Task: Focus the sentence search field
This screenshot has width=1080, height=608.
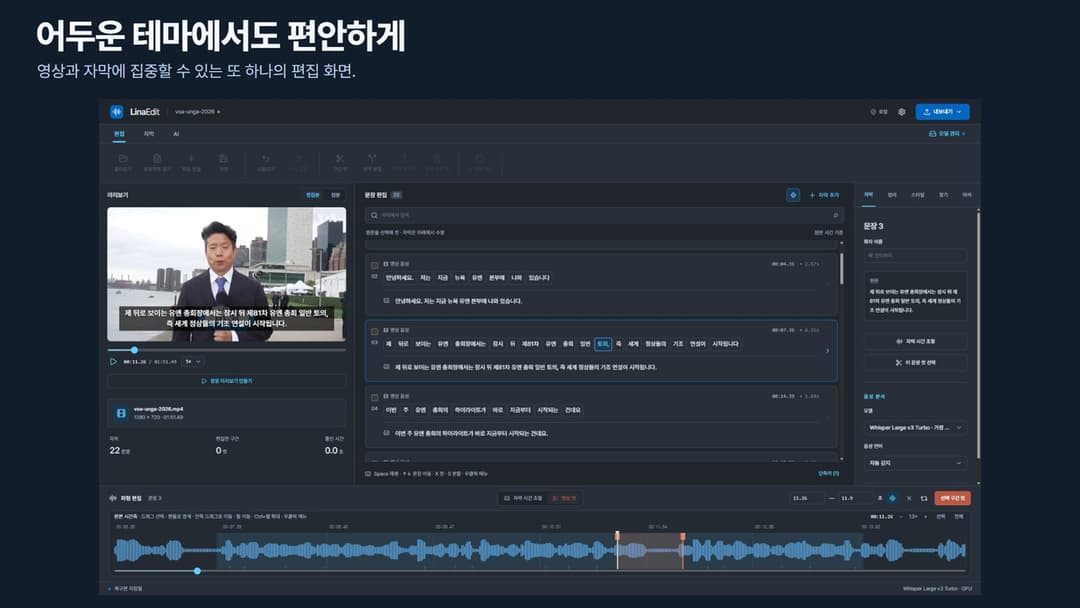Action: point(604,216)
